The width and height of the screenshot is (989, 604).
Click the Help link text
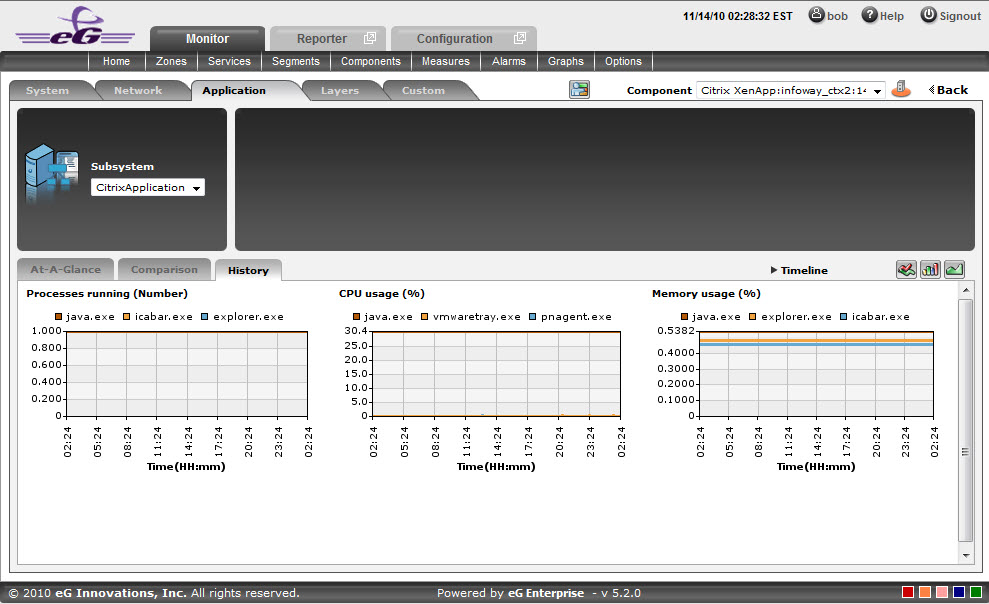892,16
